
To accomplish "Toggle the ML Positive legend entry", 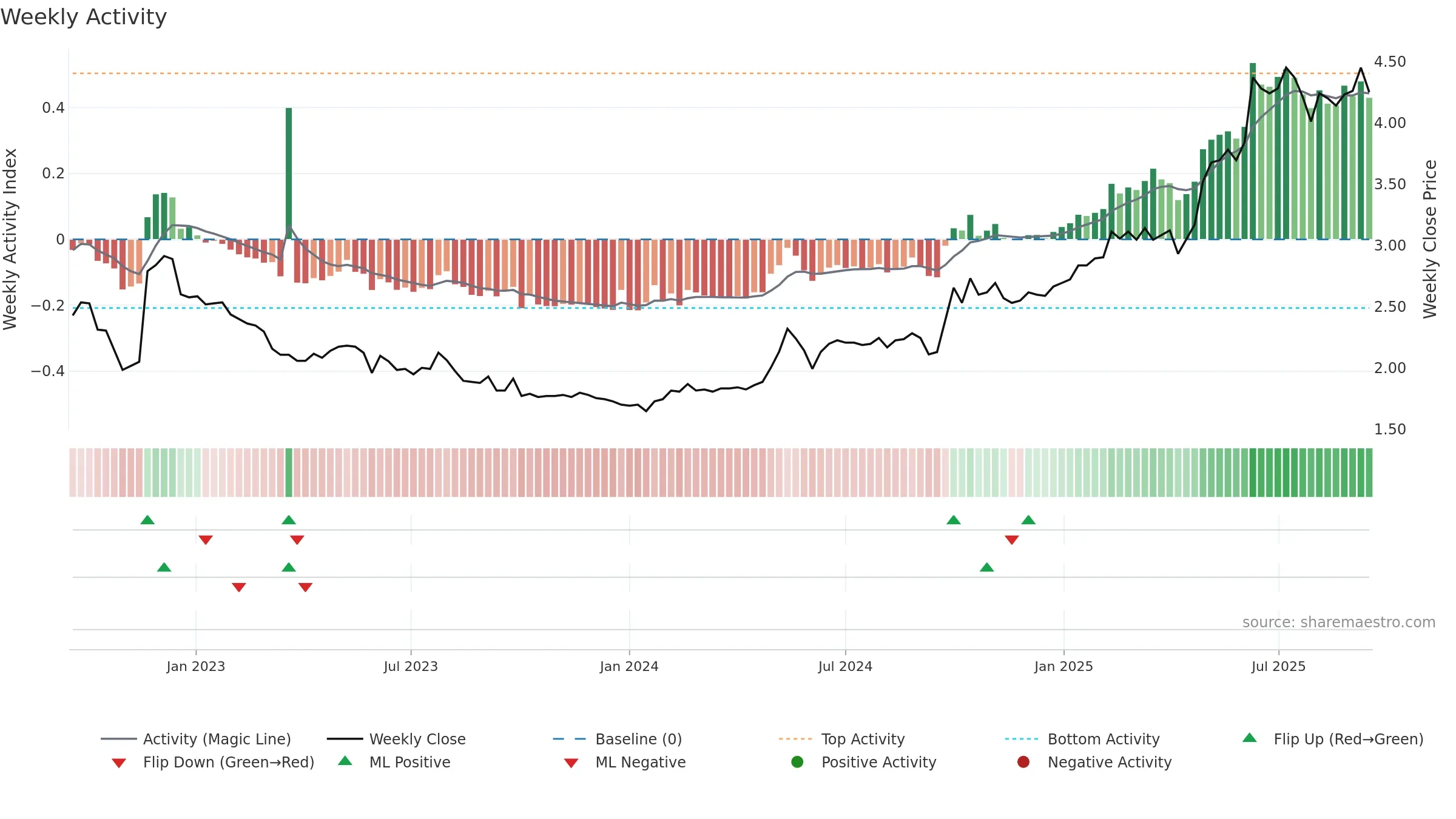I will (x=394, y=762).
